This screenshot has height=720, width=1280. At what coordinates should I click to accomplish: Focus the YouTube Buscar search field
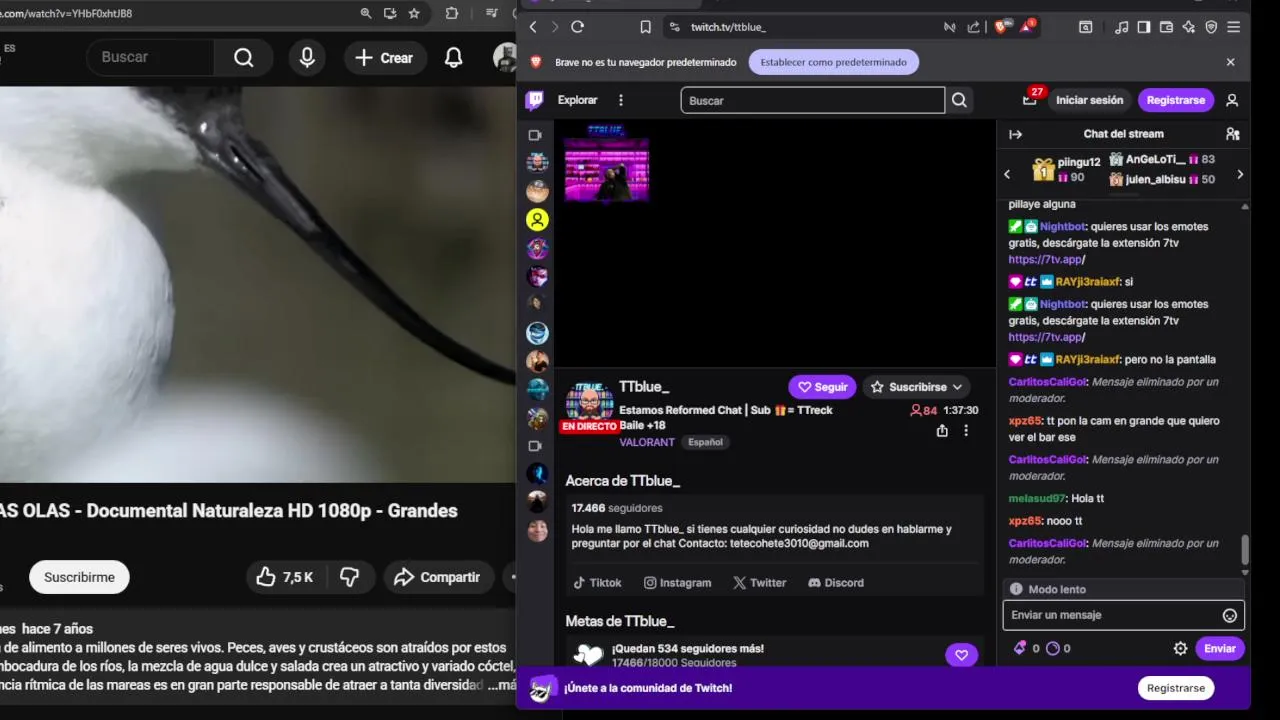[150, 58]
